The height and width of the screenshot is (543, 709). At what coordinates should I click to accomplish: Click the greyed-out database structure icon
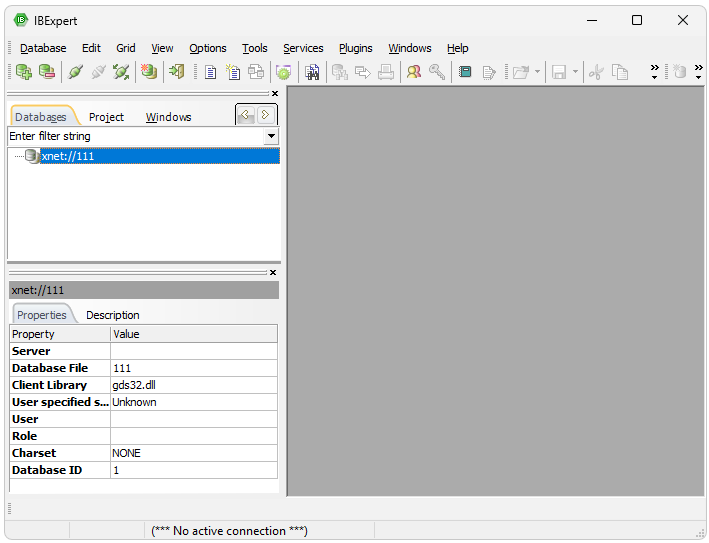coord(340,72)
